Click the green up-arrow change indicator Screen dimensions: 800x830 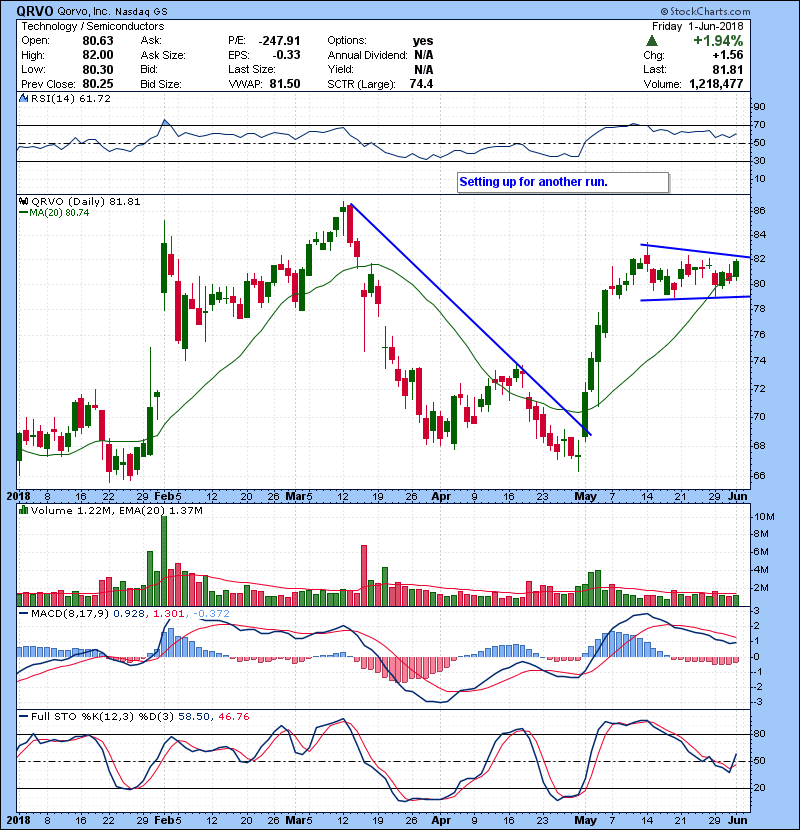652,41
